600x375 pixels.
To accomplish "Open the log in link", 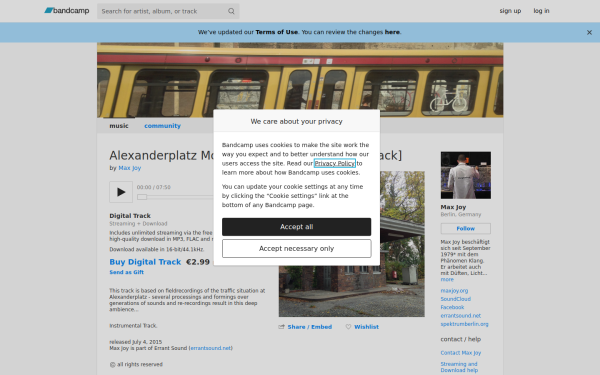I will (x=541, y=11).
